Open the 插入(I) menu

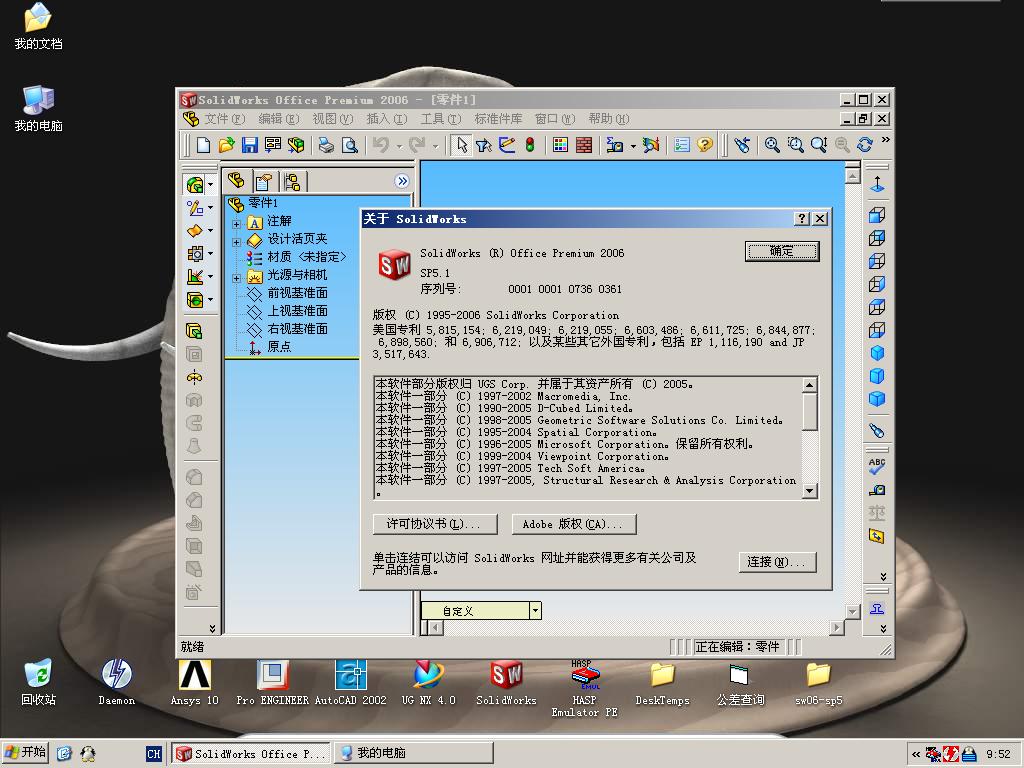(386, 119)
